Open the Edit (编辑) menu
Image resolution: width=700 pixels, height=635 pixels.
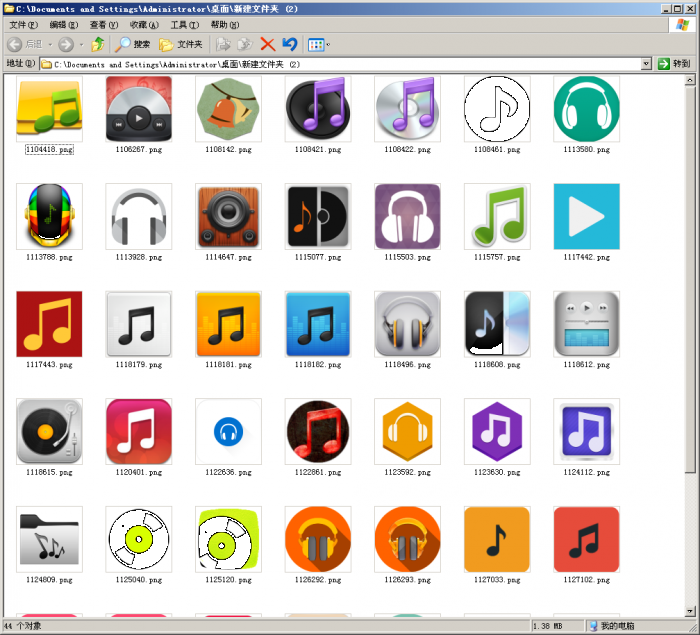64,25
